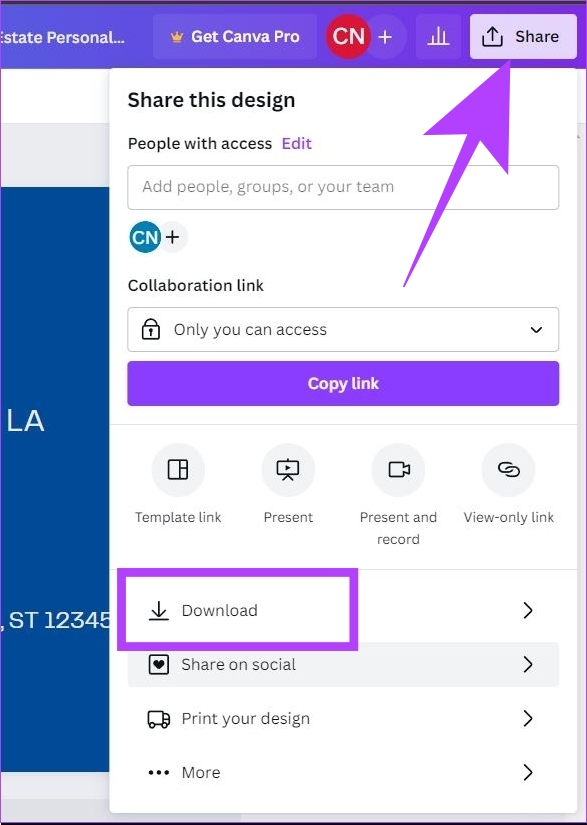Image resolution: width=587 pixels, height=825 pixels.
Task: Click the Copy link button
Action: pos(343,384)
